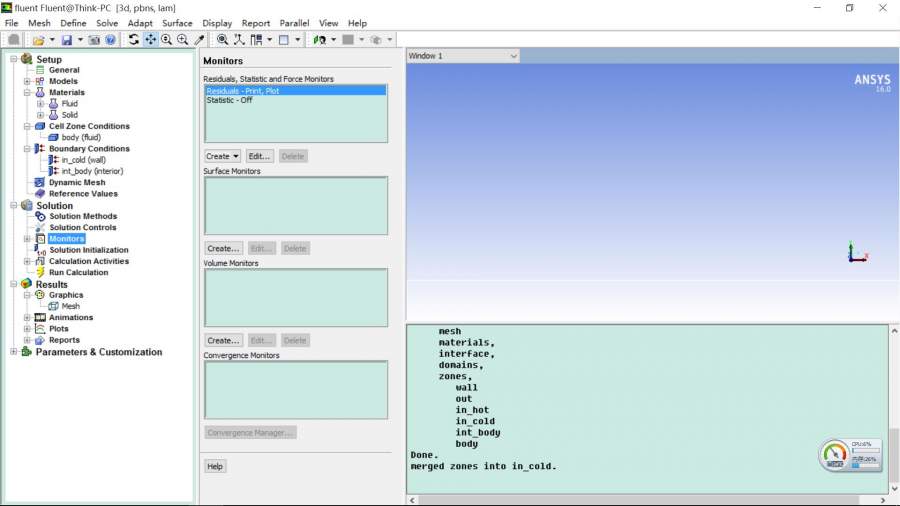
Task: Click the Solution Controls tree icon
Action: (x=40, y=228)
